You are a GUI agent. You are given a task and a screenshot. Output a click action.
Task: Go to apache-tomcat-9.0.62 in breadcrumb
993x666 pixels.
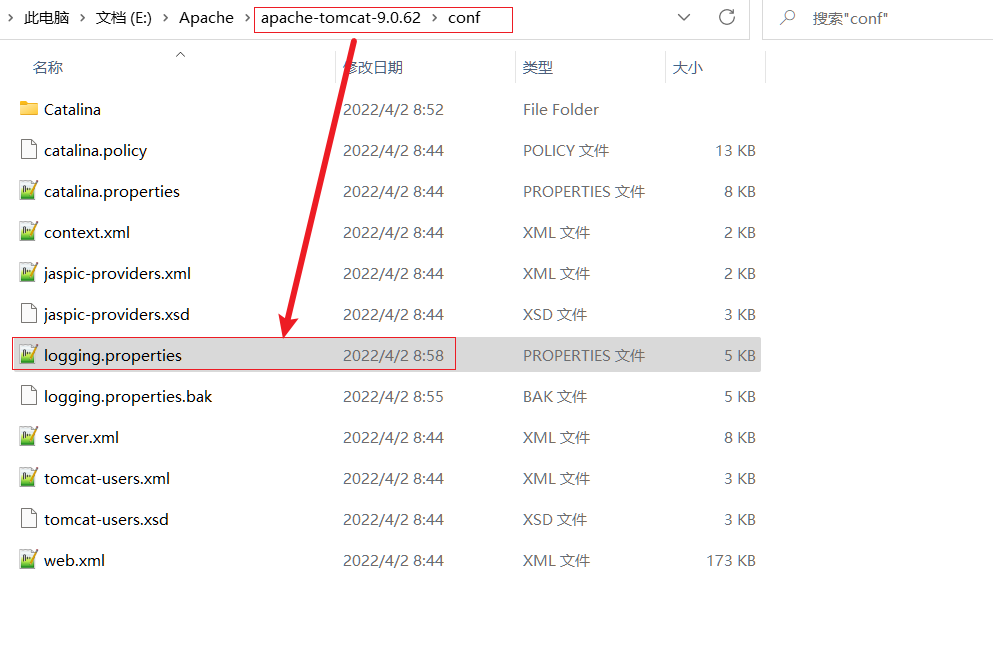(341, 18)
